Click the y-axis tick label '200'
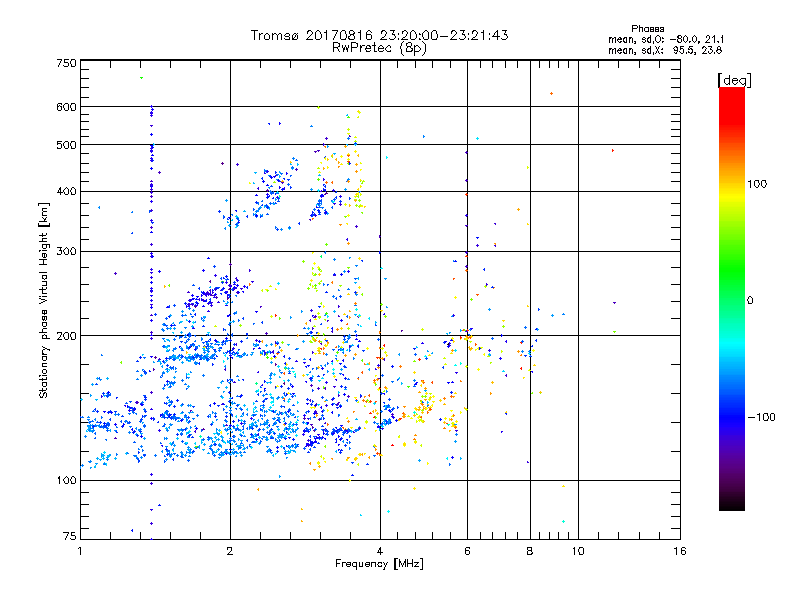 [x=66, y=336]
